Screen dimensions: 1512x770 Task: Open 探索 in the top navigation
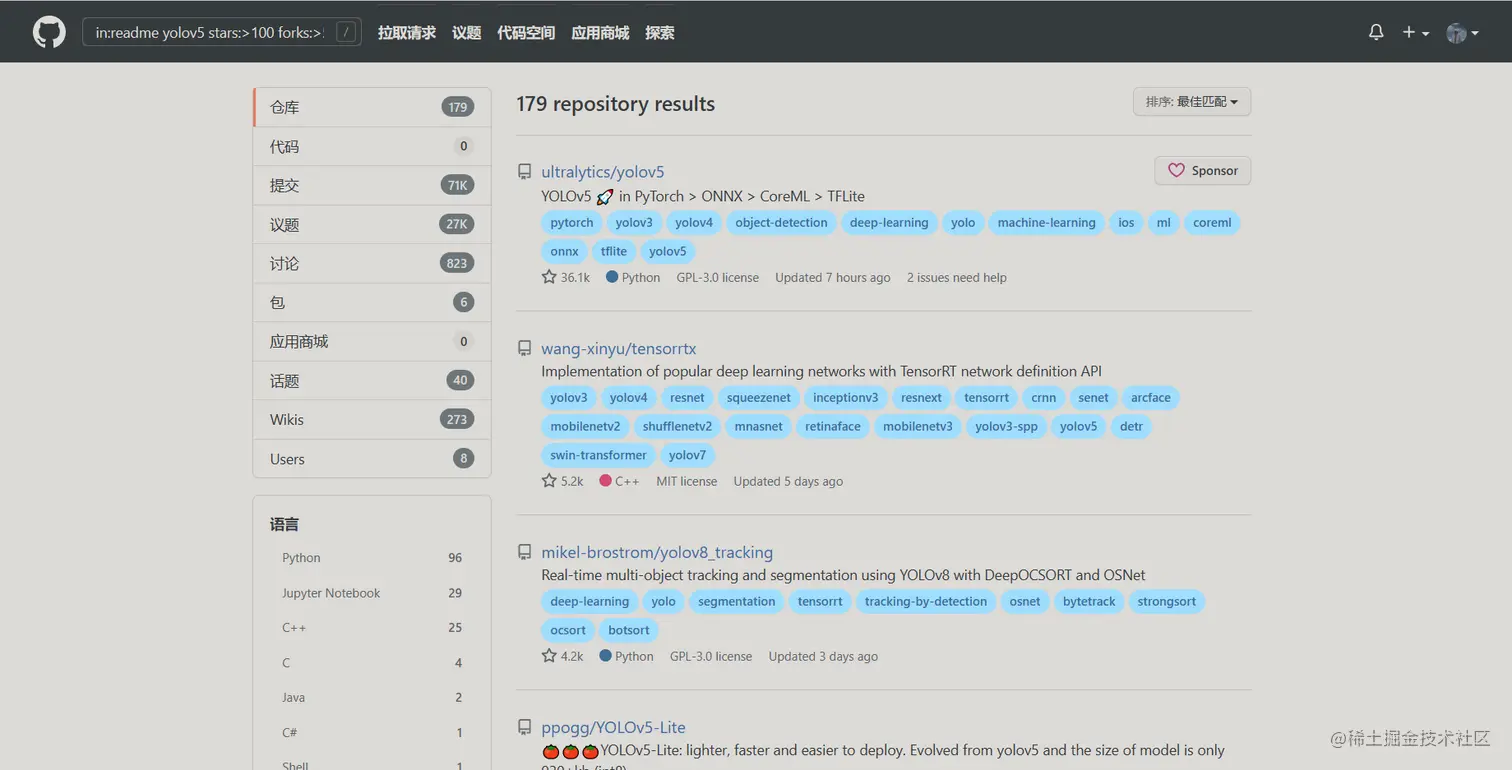660,33
